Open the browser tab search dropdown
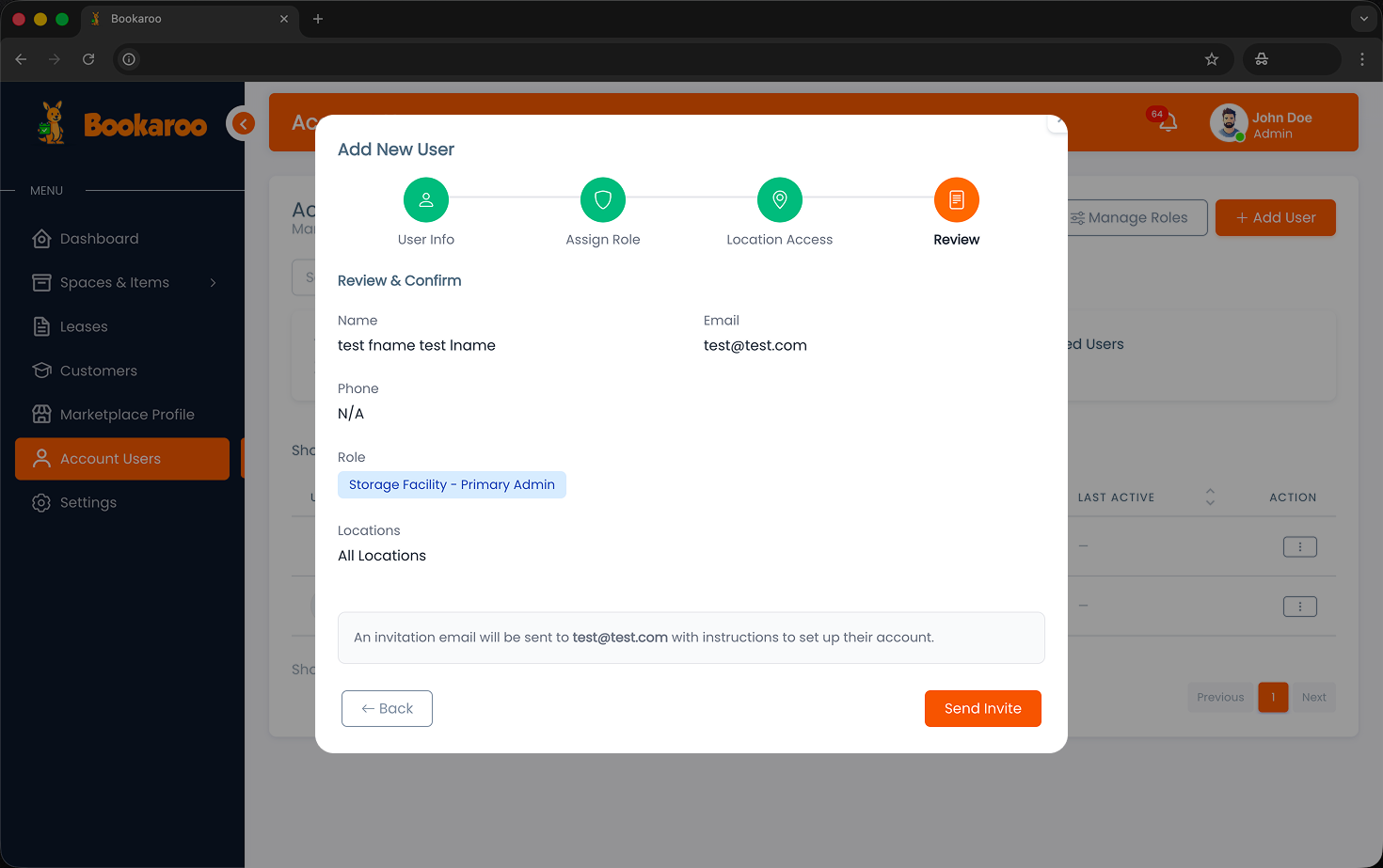1383x868 pixels. pyautogui.click(x=1362, y=19)
